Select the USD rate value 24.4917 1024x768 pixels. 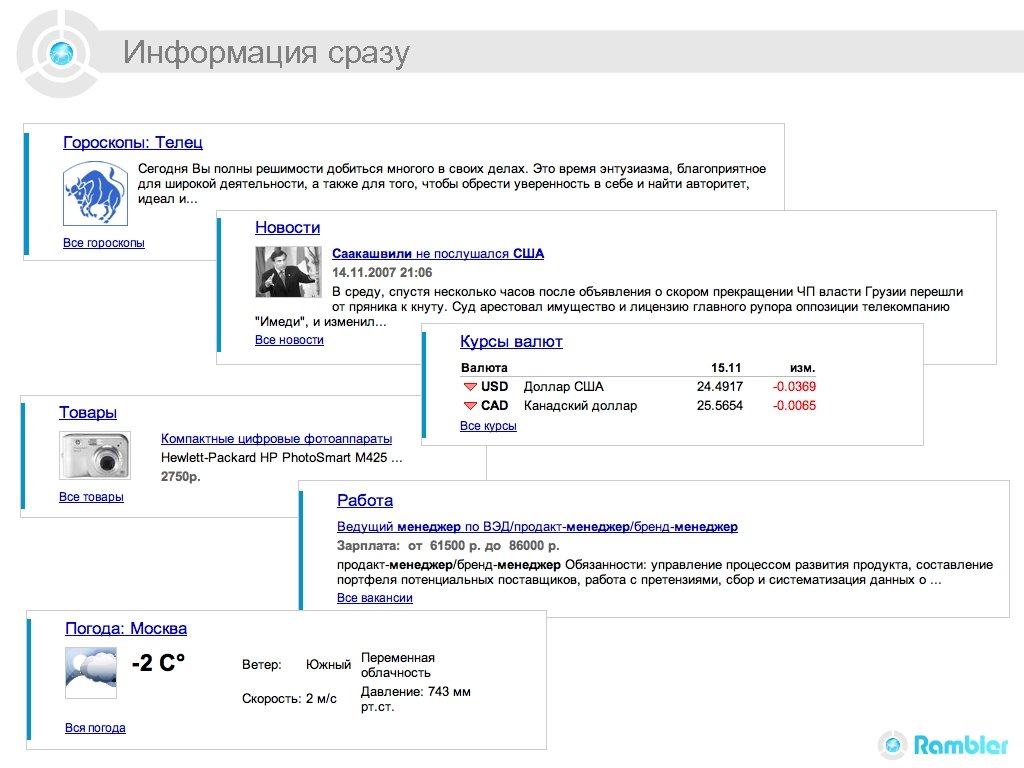[720, 387]
